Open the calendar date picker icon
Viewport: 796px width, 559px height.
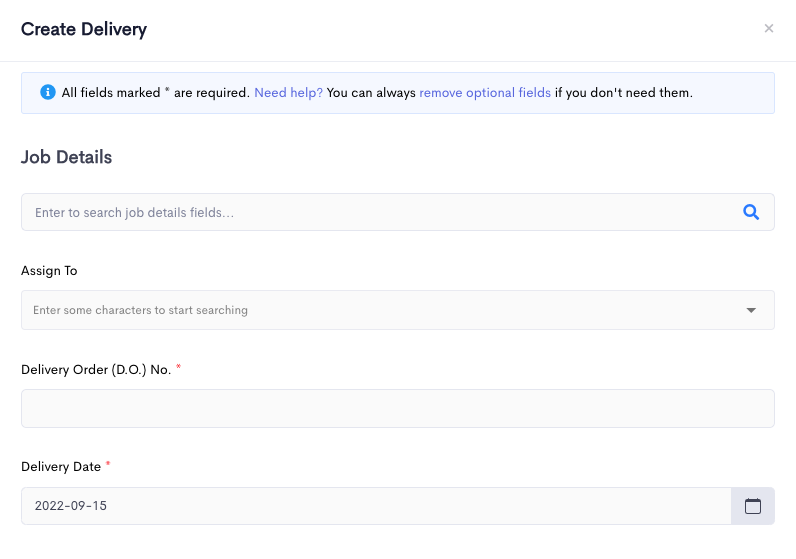tap(753, 506)
